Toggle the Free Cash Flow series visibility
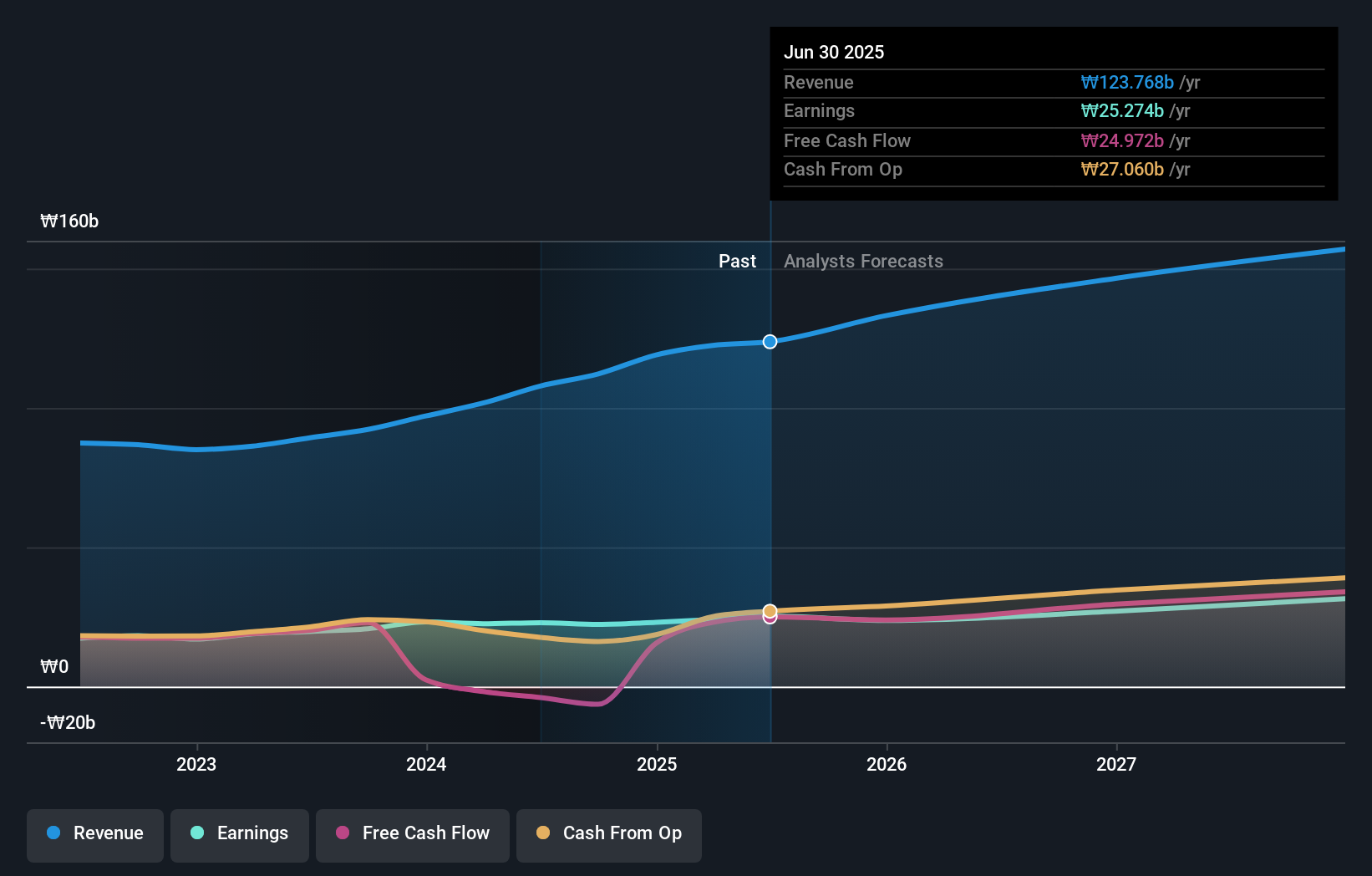This screenshot has height=876, width=1372. [x=412, y=833]
